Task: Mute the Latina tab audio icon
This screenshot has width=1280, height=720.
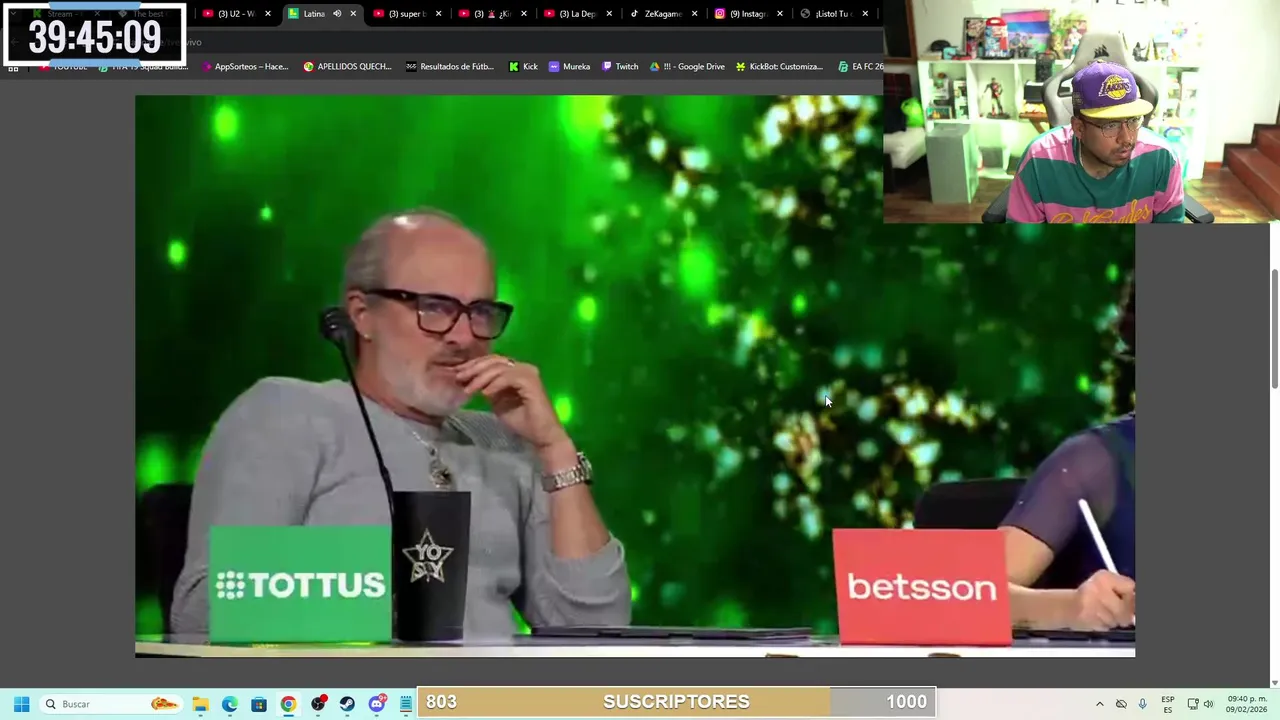Action: pyautogui.click(x=337, y=13)
